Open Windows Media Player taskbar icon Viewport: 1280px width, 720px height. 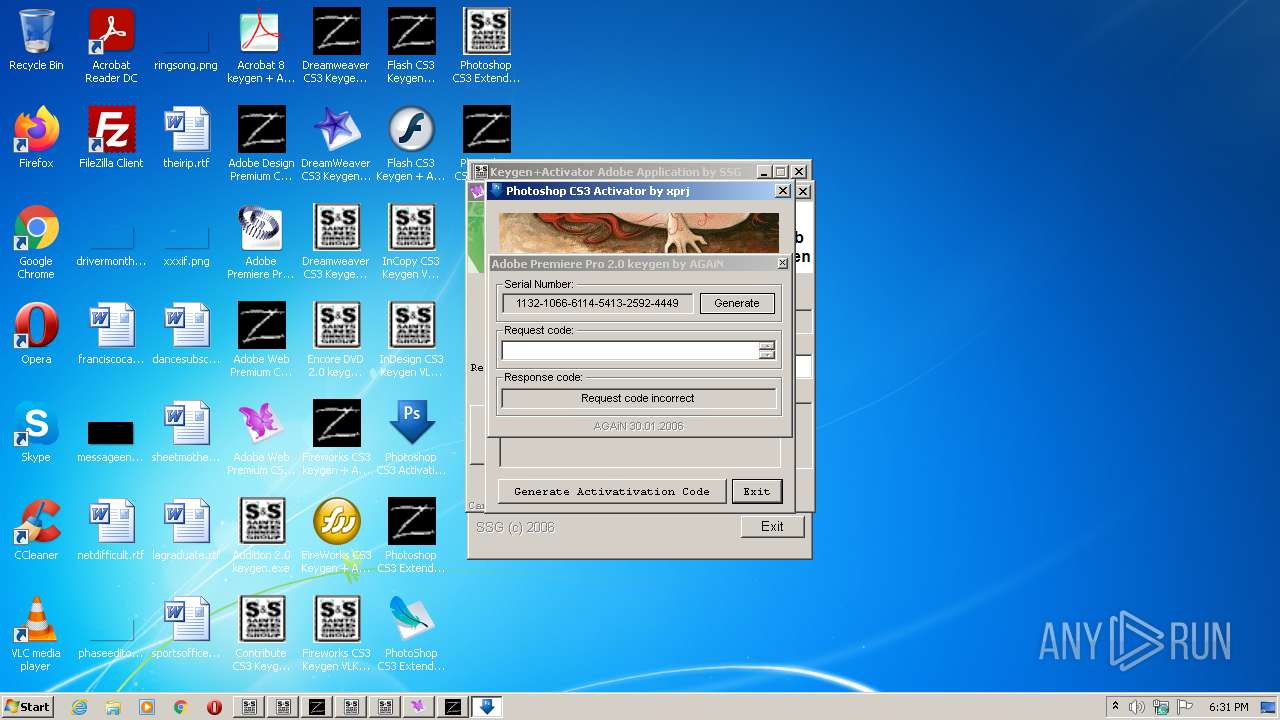[147, 707]
